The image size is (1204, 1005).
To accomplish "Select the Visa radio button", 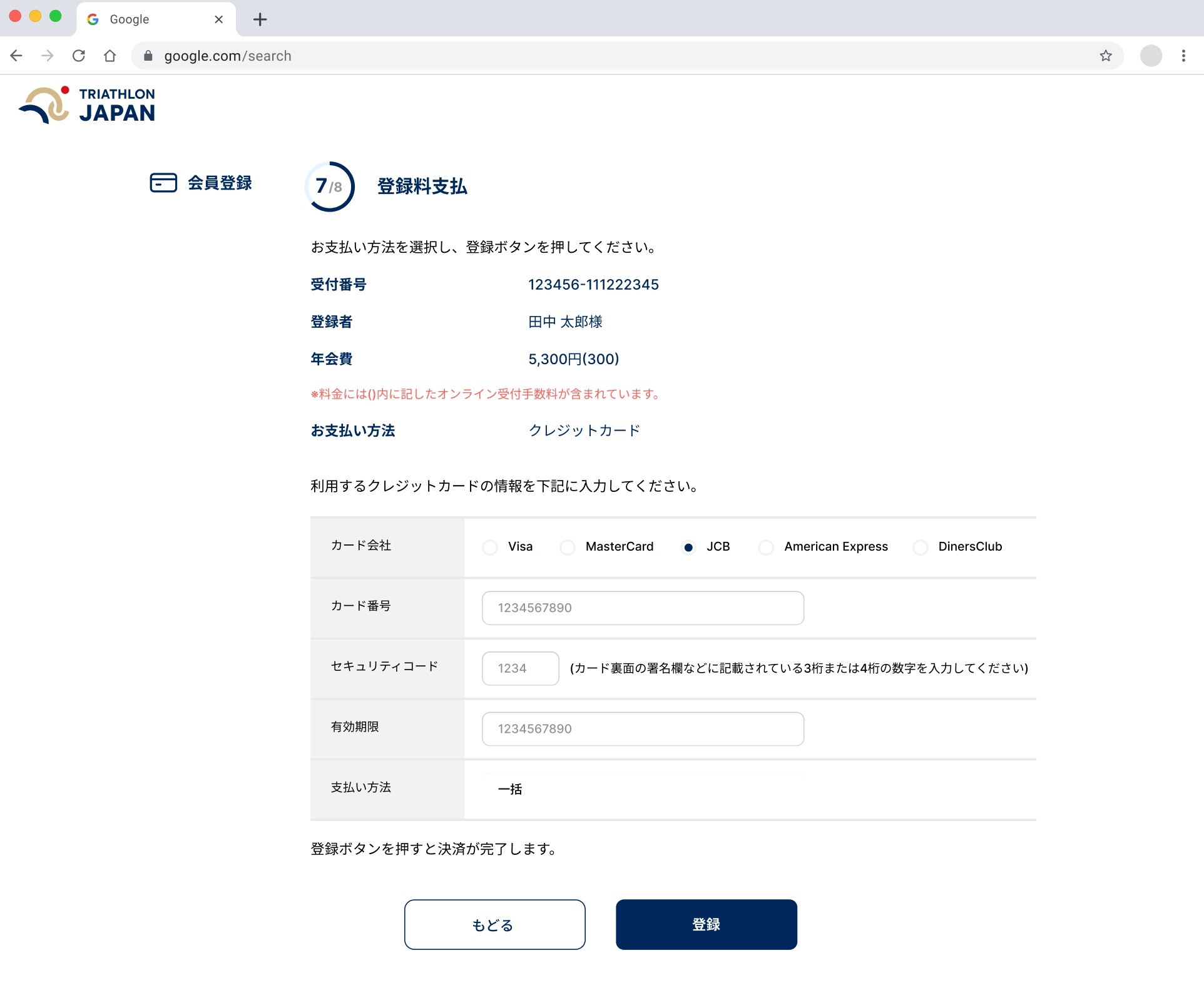I will (x=490, y=548).
